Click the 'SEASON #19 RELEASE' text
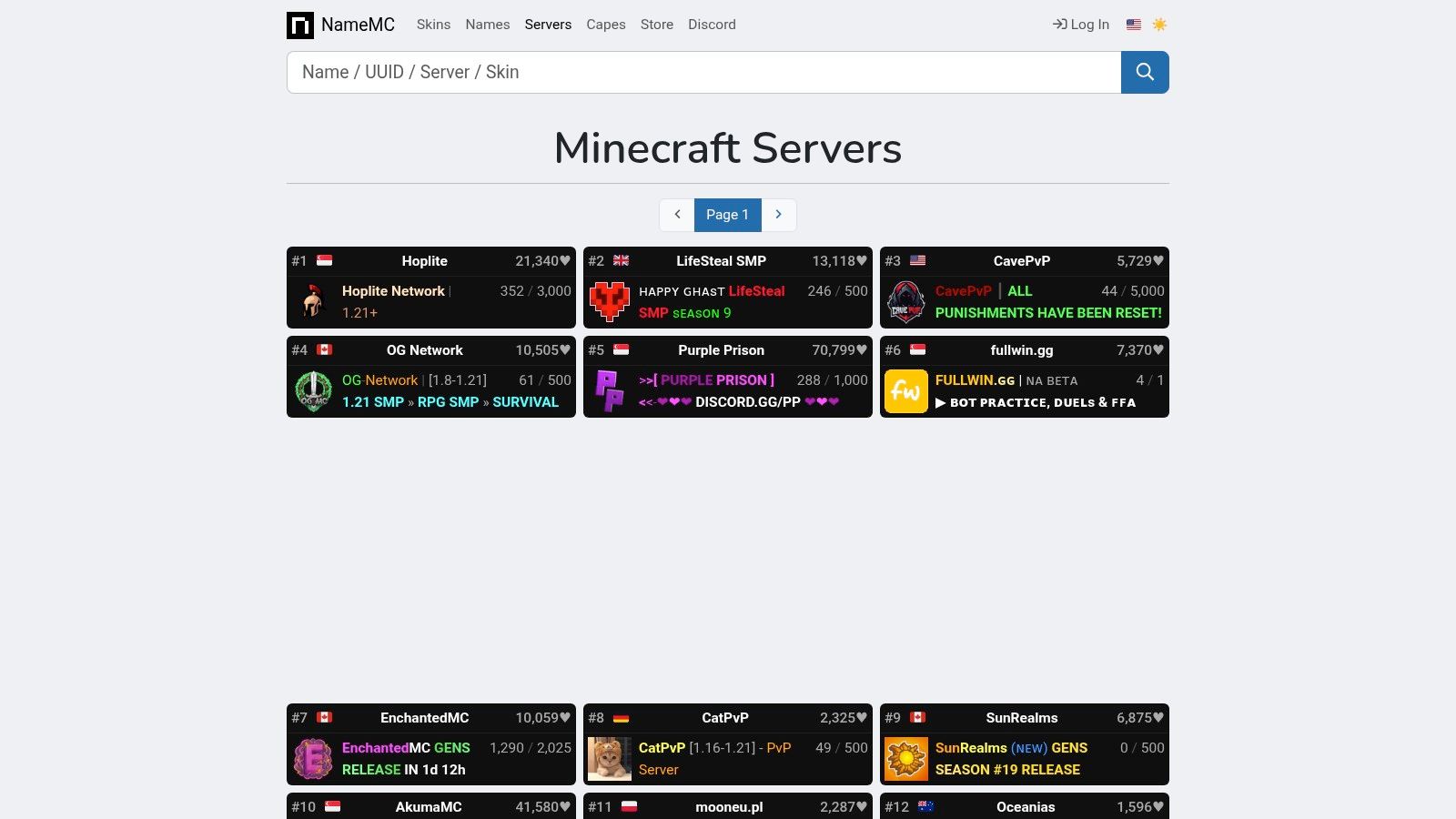1456x819 pixels. pos(1007,770)
